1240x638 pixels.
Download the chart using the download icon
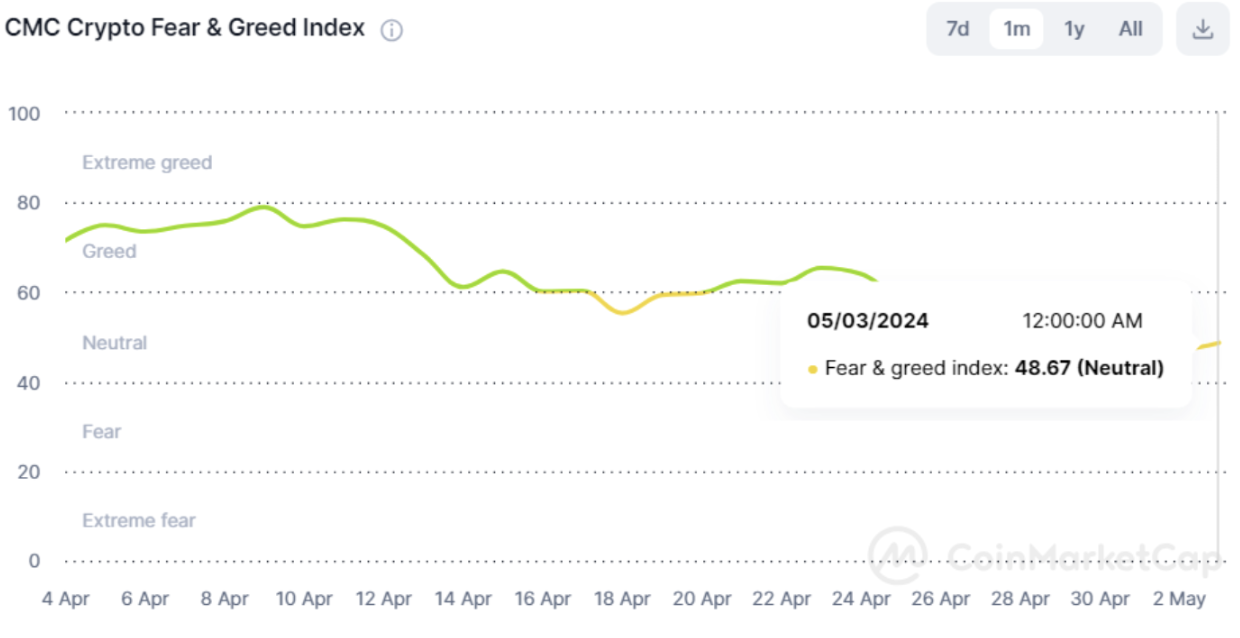(x=1203, y=29)
